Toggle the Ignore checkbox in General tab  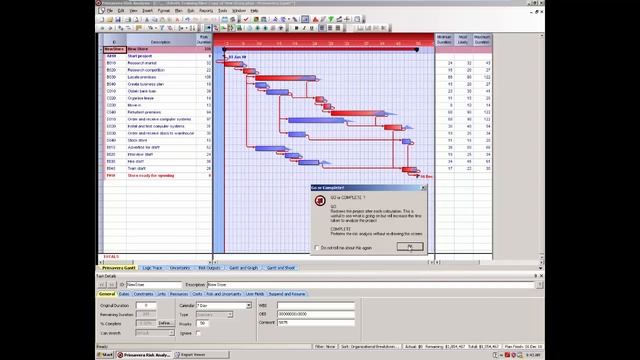[x=198, y=333]
